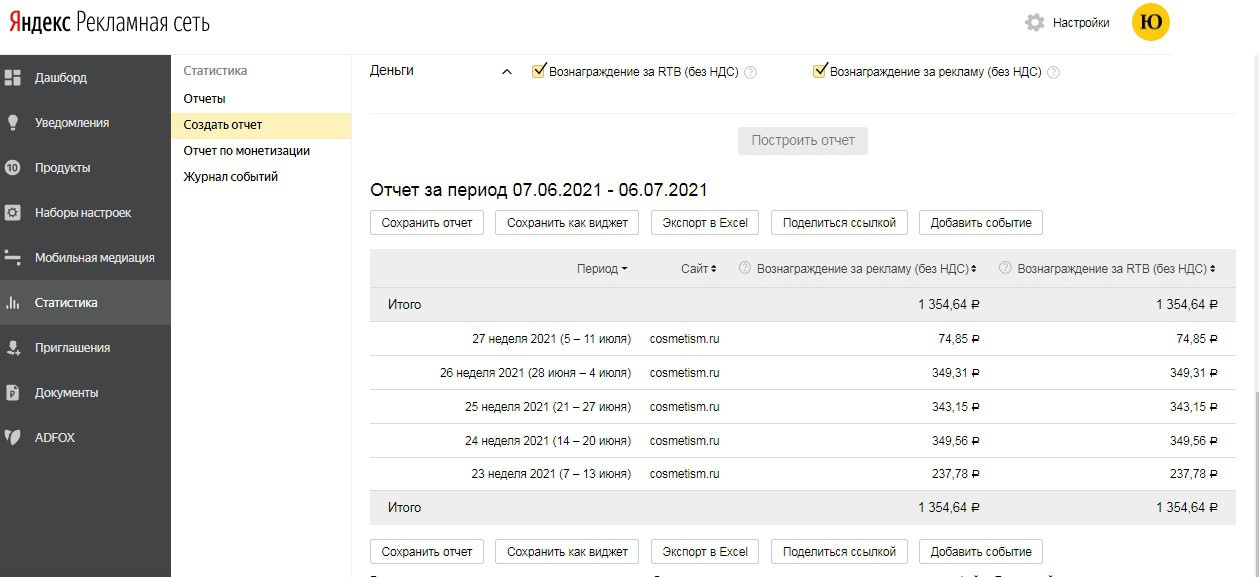Collapse the Деньги section chevron

[506, 72]
